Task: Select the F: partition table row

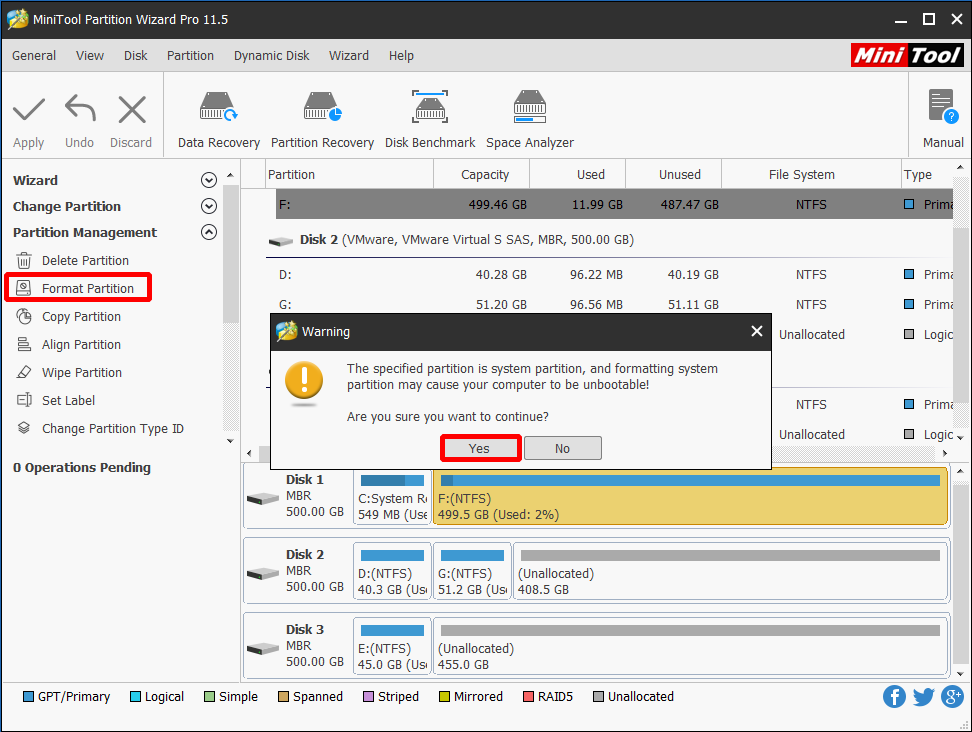Action: click(x=614, y=205)
